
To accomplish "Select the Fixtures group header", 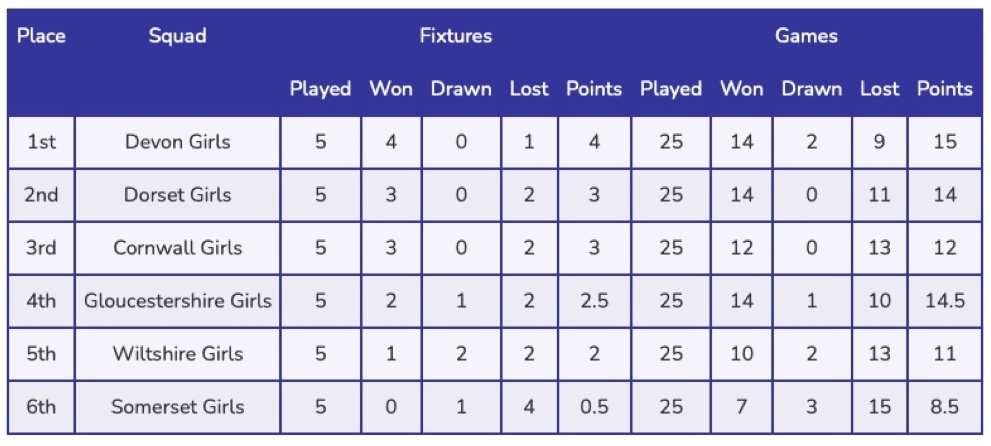I will 455,36.
